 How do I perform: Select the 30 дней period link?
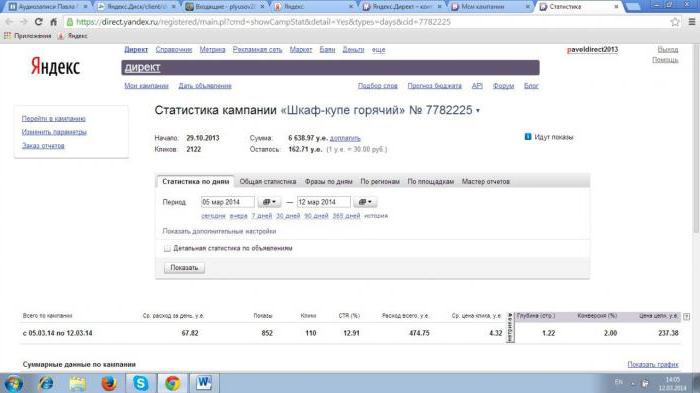point(288,216)
